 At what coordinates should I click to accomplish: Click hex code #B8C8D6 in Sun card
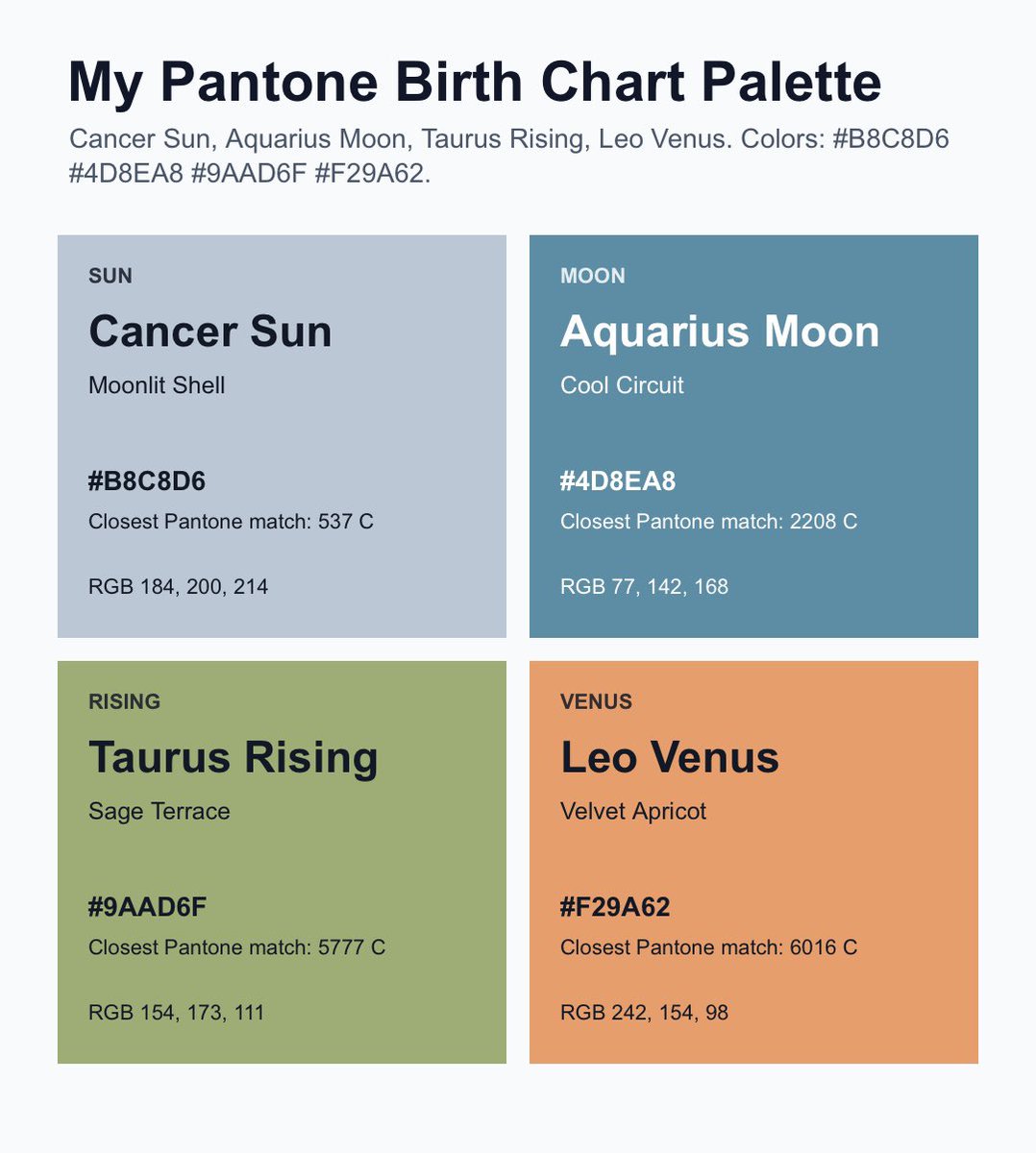tap(147, 481)
